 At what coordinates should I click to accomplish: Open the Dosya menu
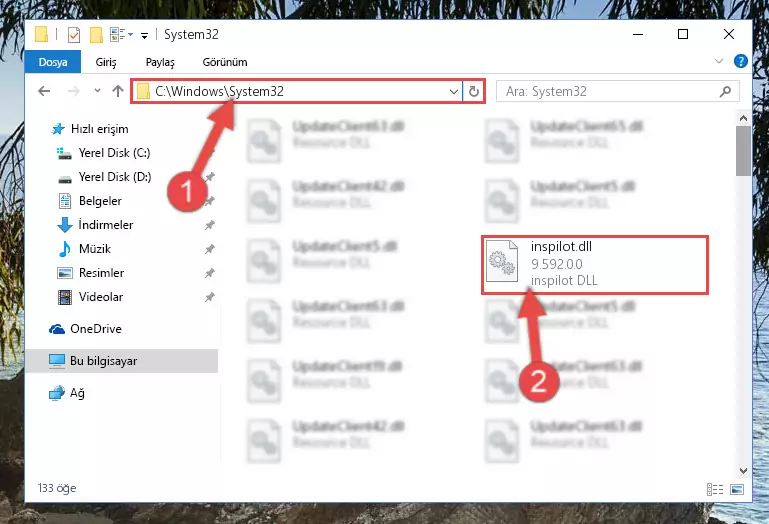coord(53,62)
